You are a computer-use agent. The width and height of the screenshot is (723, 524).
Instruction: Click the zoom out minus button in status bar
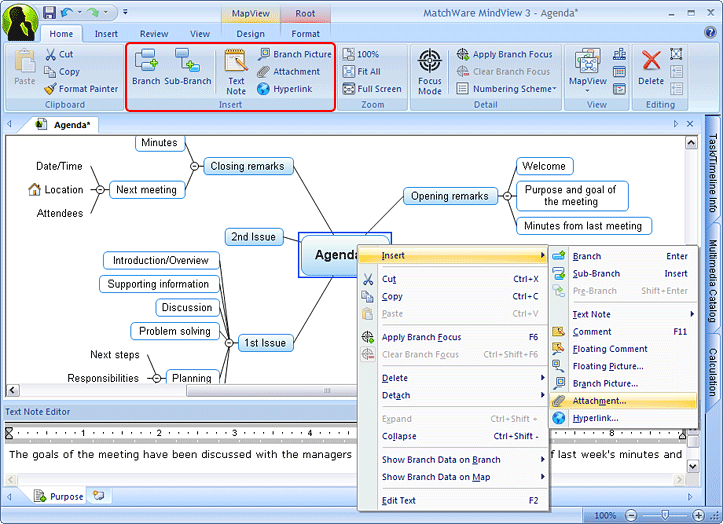point(631,515)
